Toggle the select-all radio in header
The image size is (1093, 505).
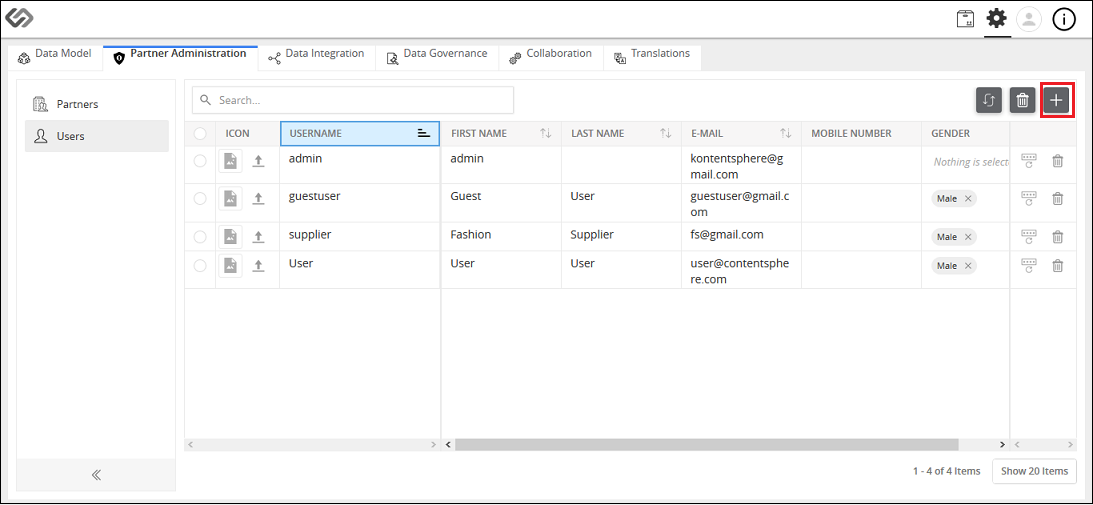click(x=200, y=133)
